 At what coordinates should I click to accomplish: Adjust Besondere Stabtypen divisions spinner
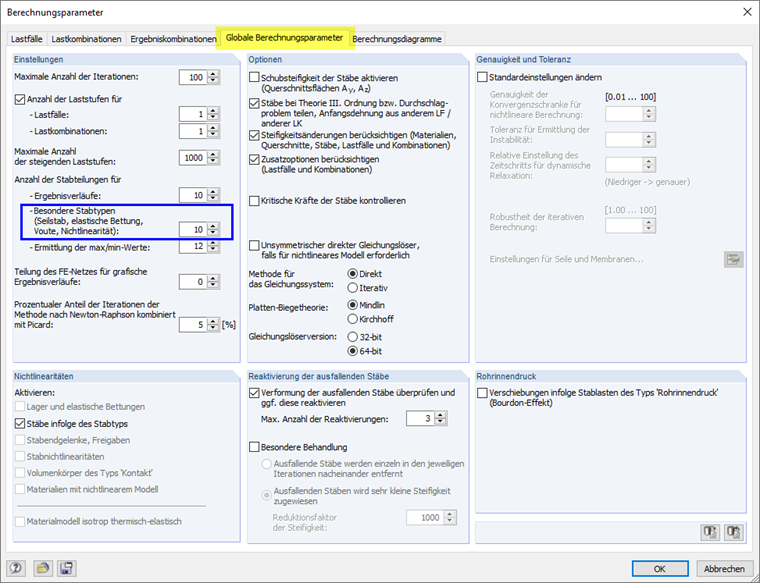213,229
